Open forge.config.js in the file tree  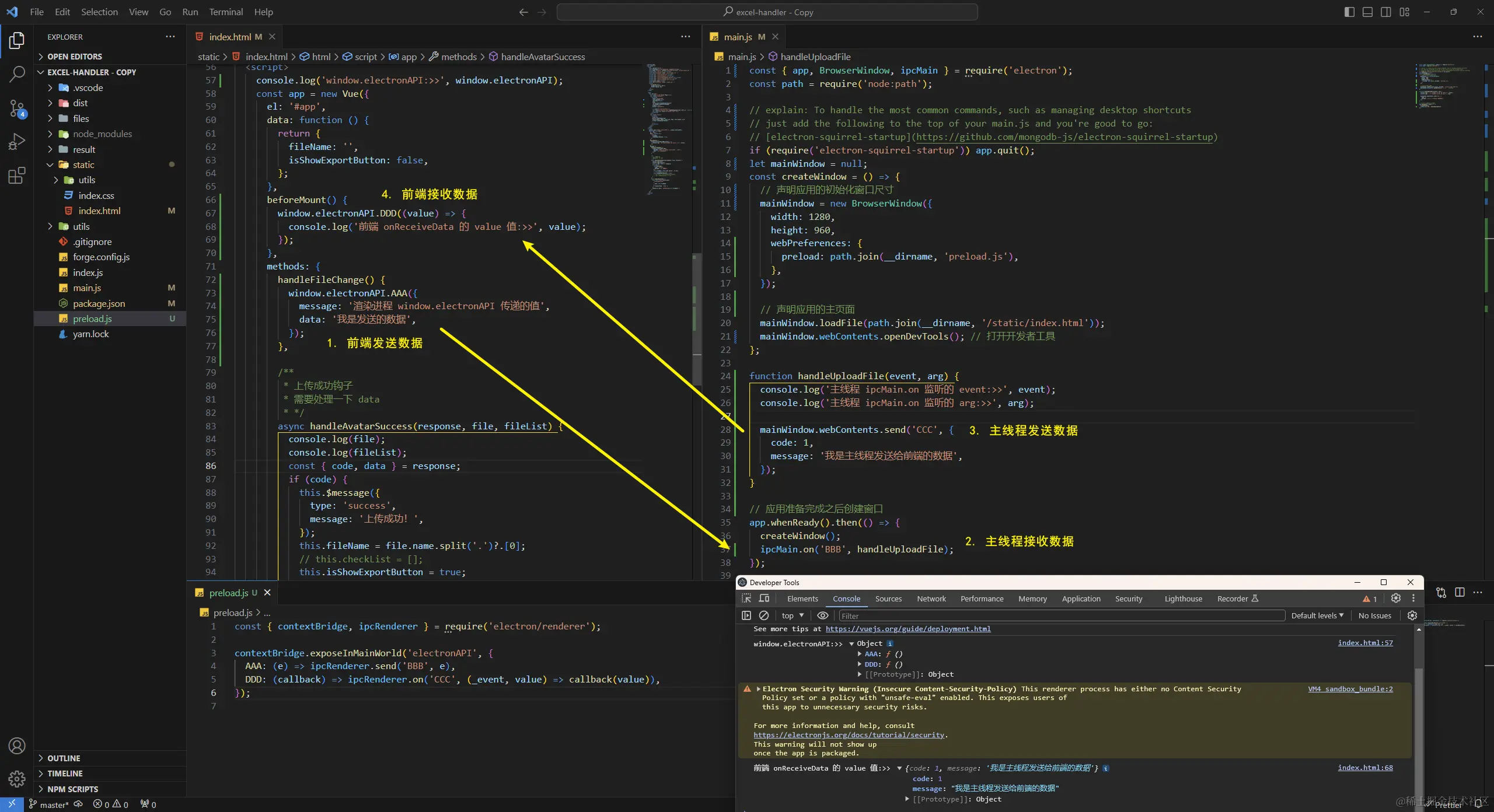(x=102, y=257)
